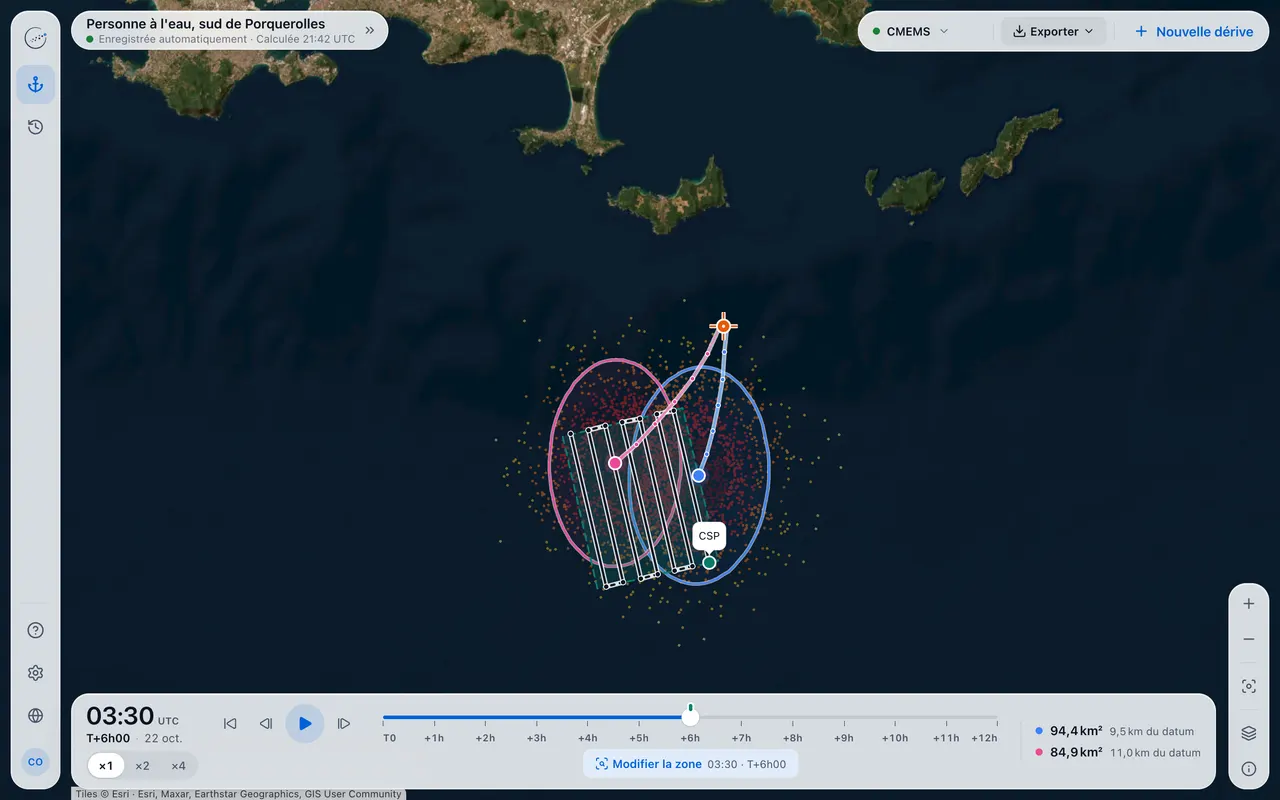This screenshot has height=800, width=1280.
Task: Click the CSP marker label on map
Action: click(709, 536)
